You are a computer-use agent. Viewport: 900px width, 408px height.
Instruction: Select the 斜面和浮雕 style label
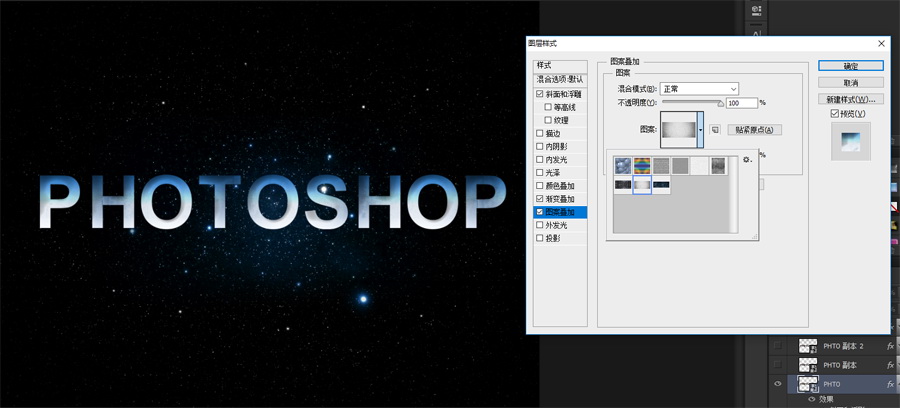point(563,94)
